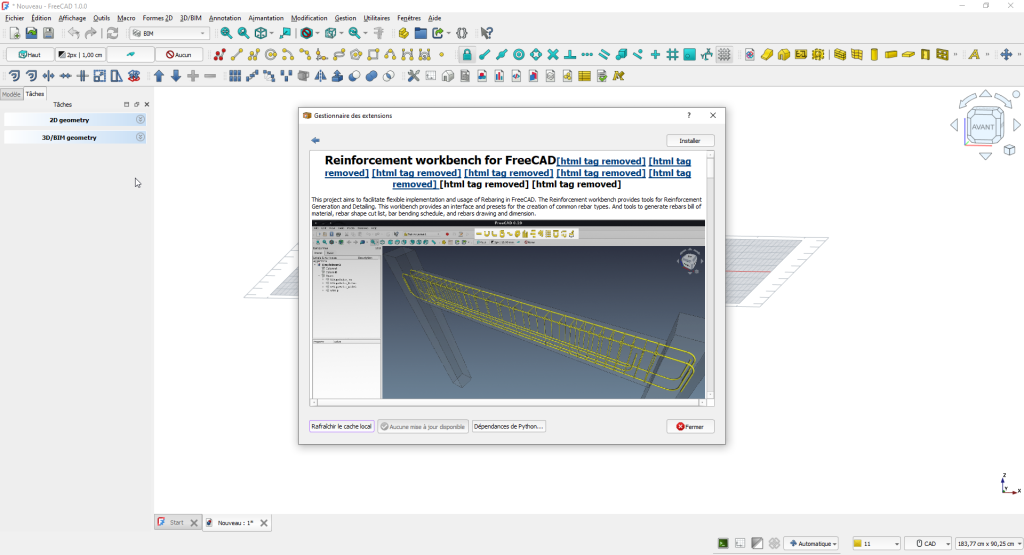Open the dimensions dropdown in status bar
1024x555 pixels.
(989, 543)
